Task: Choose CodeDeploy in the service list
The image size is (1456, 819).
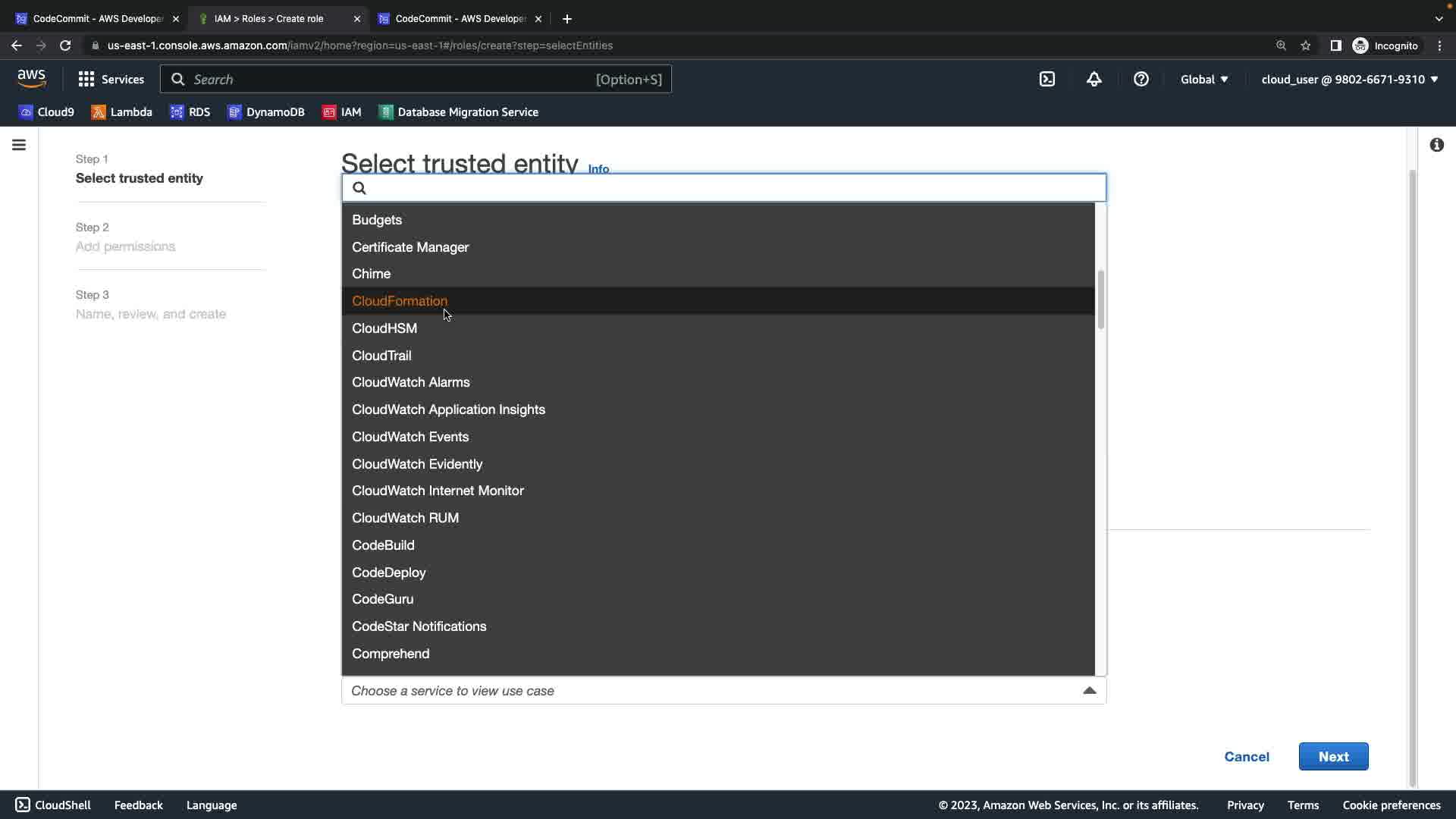Action: coord(388,573)
